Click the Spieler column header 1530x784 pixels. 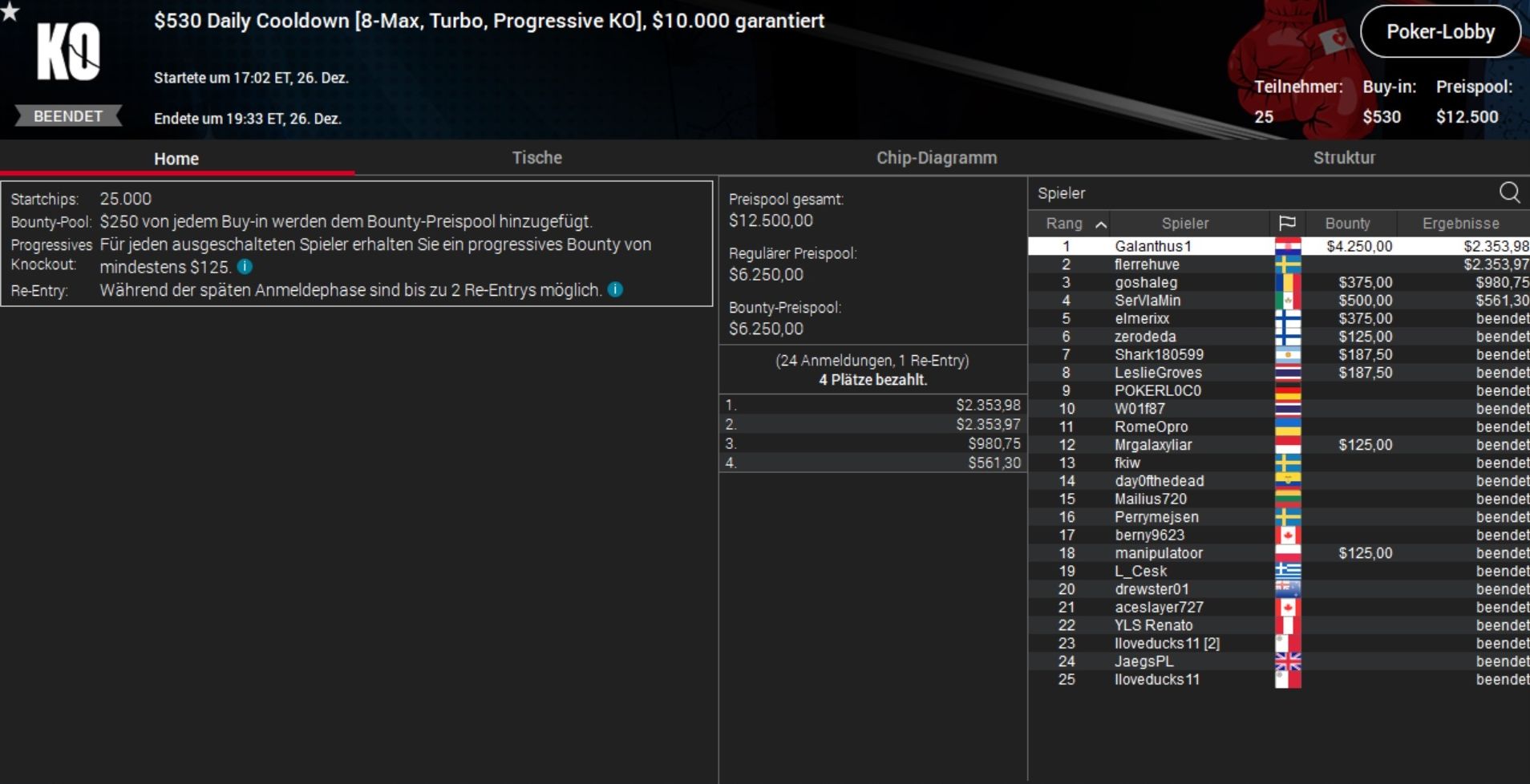click(x=1184, y=224)
